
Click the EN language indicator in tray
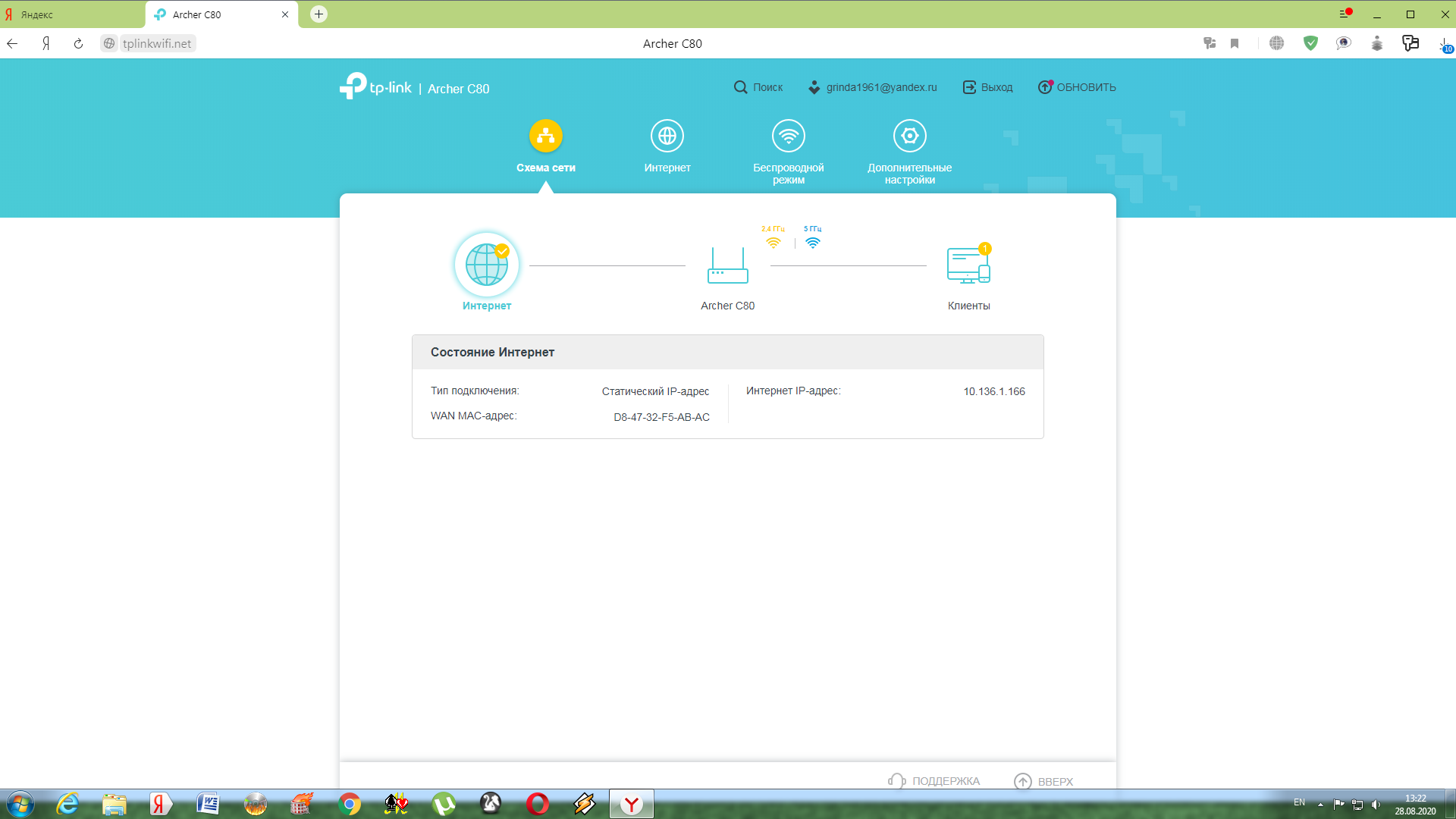coord(1299,802)
